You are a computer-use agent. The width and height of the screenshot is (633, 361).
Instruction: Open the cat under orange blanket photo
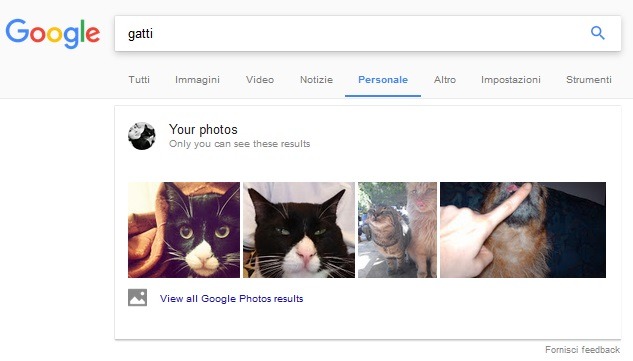tap(184, 230)
